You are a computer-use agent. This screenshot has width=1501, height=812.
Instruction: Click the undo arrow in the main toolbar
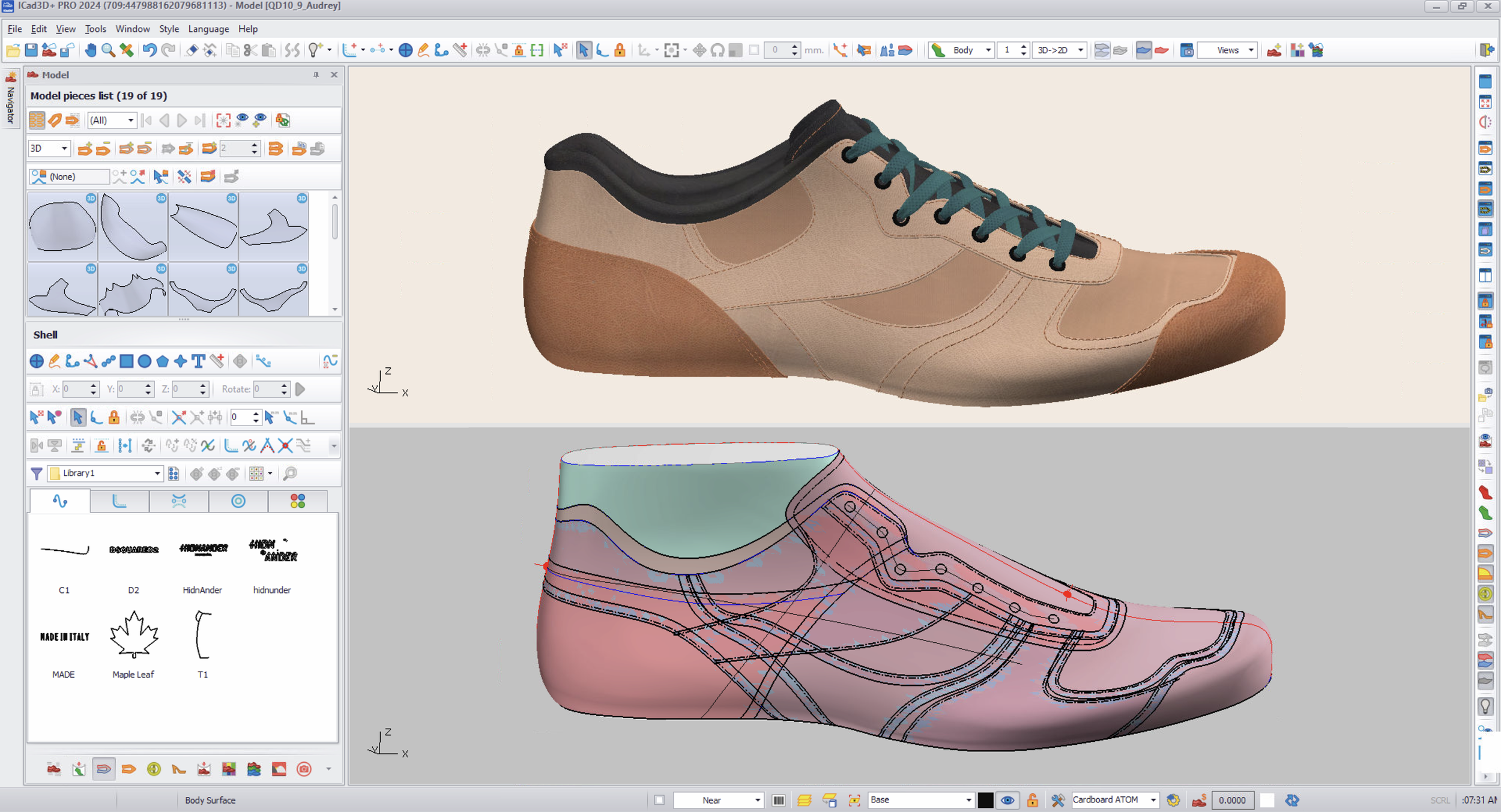[x=149, y=50]
